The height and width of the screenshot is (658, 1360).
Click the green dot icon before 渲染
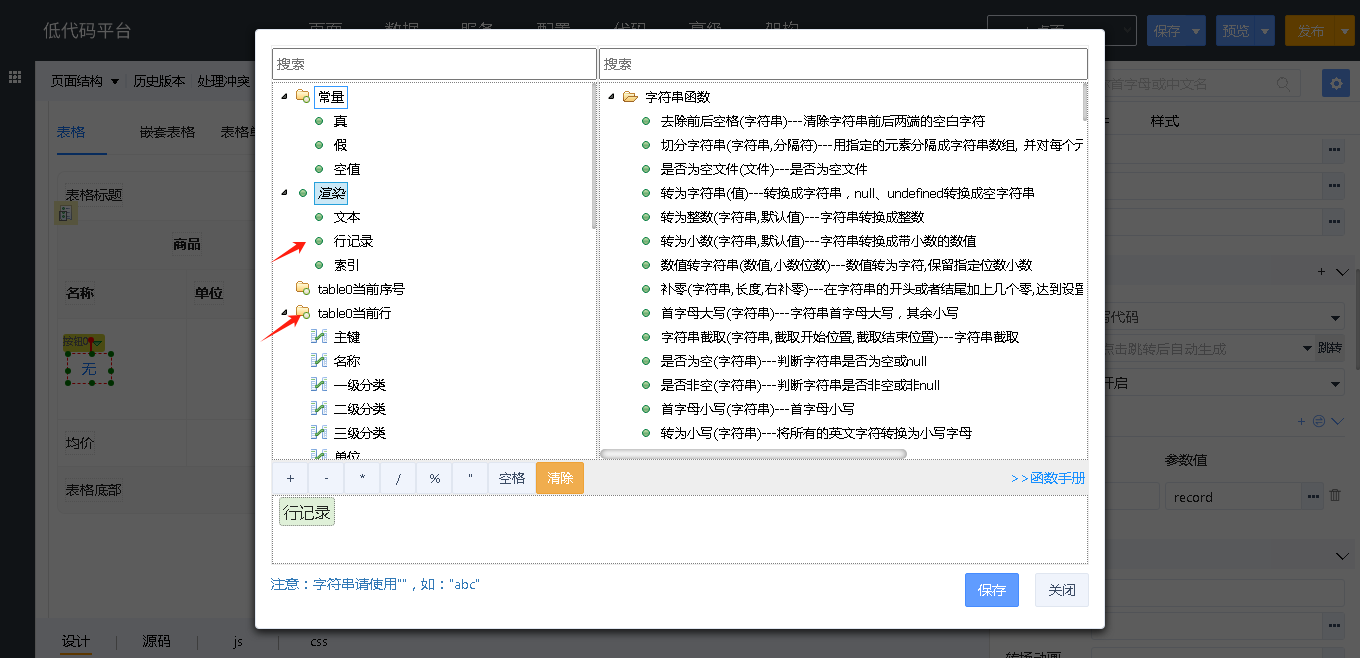[303, 193]
